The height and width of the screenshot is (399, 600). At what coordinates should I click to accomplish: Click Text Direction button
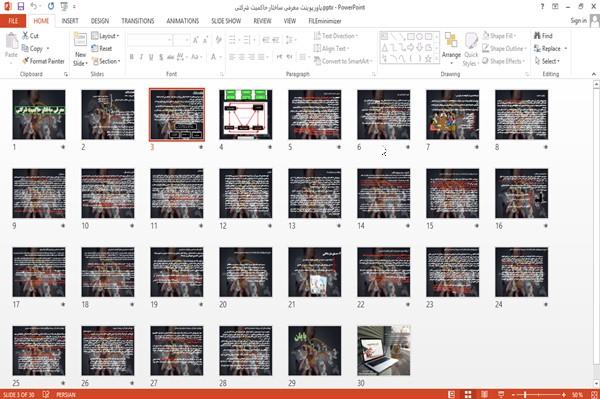click(x=336, y=36)
